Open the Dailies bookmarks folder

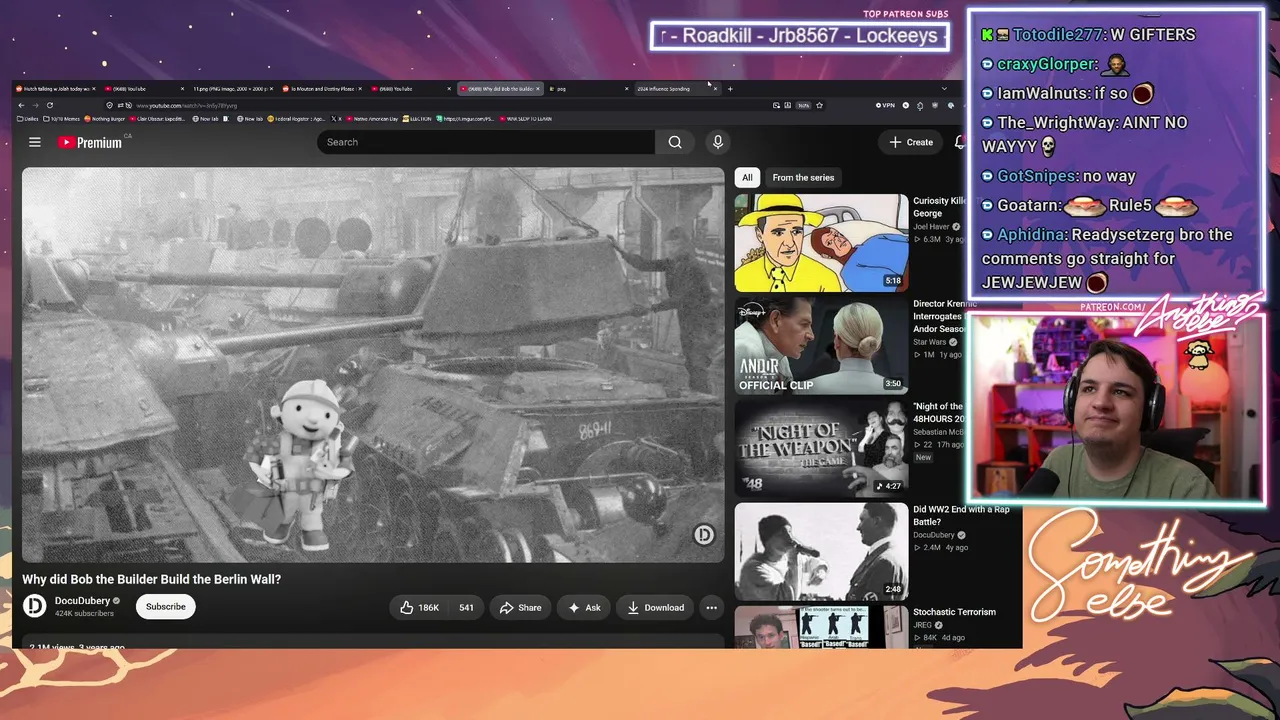(29, 119)
